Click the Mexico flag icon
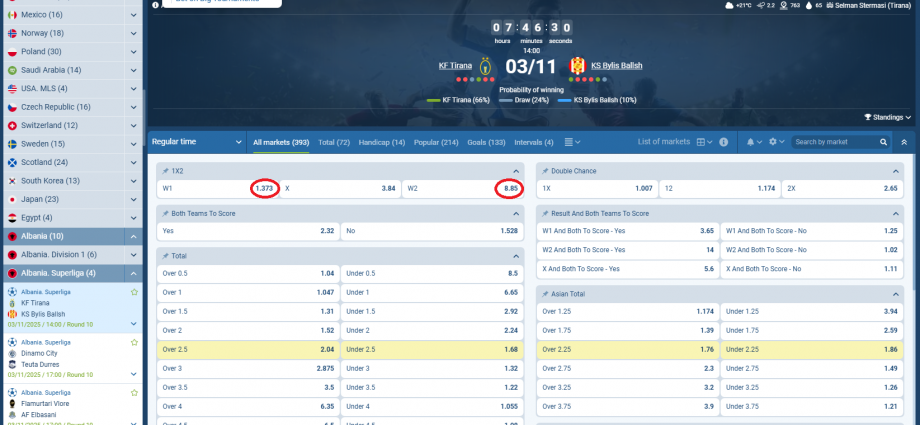 point(12,15)
